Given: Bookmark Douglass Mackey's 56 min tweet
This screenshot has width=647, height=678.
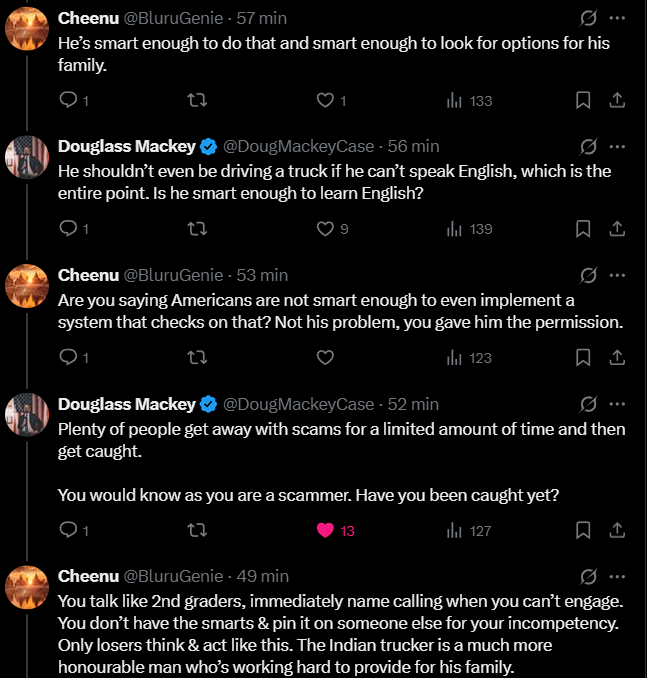Looking at the screenshot, I should click(583, 229).
